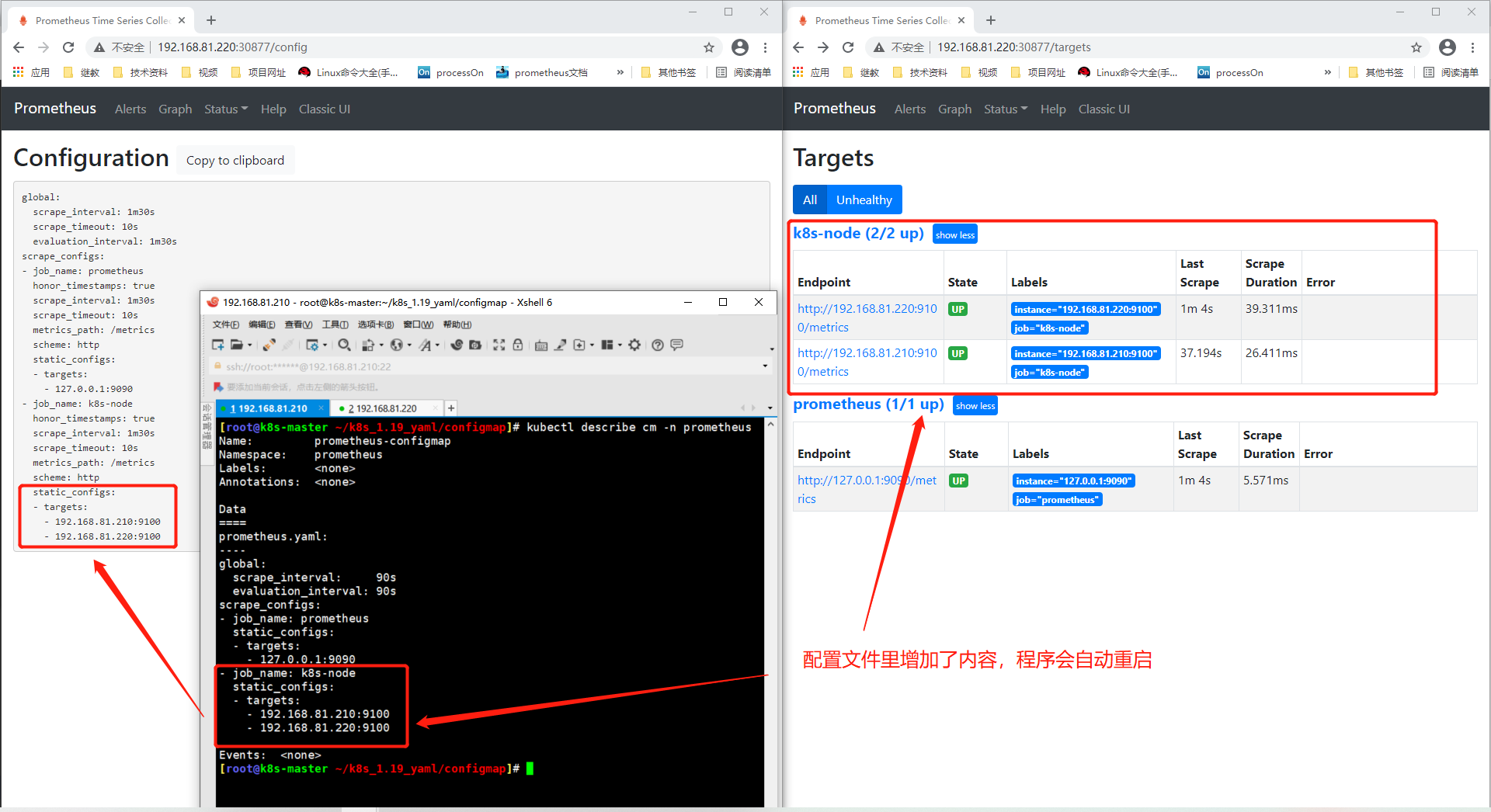Select the Find tool in Xshell toolbar
The image size is (1491, 812).
345,345
